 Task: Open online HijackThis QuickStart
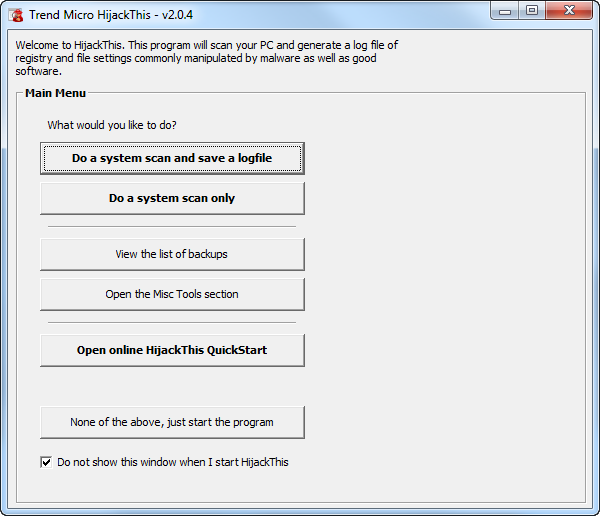point(172,350)
